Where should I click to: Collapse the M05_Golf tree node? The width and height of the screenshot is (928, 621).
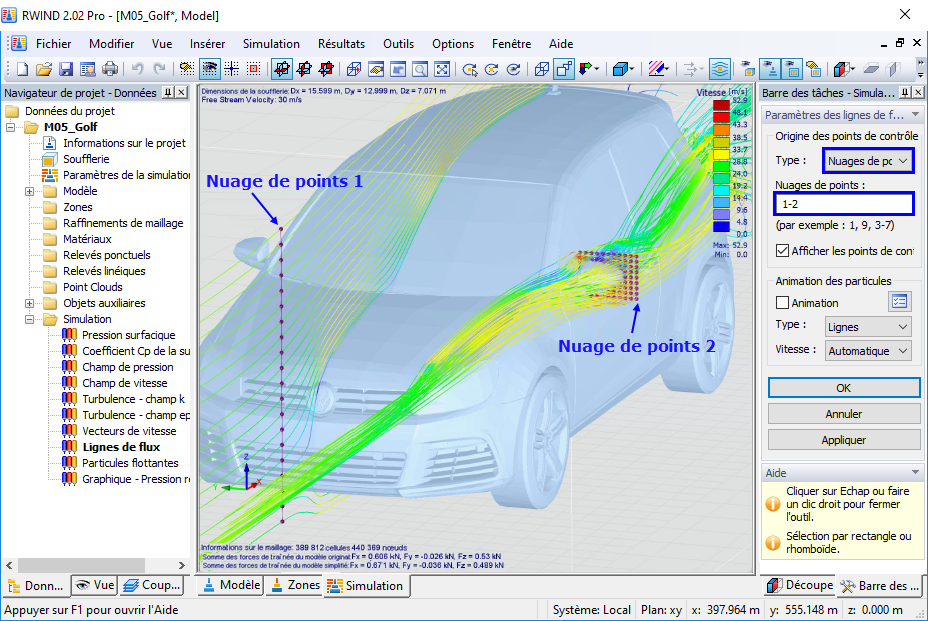pyautogui.click(x=11, y=127)
